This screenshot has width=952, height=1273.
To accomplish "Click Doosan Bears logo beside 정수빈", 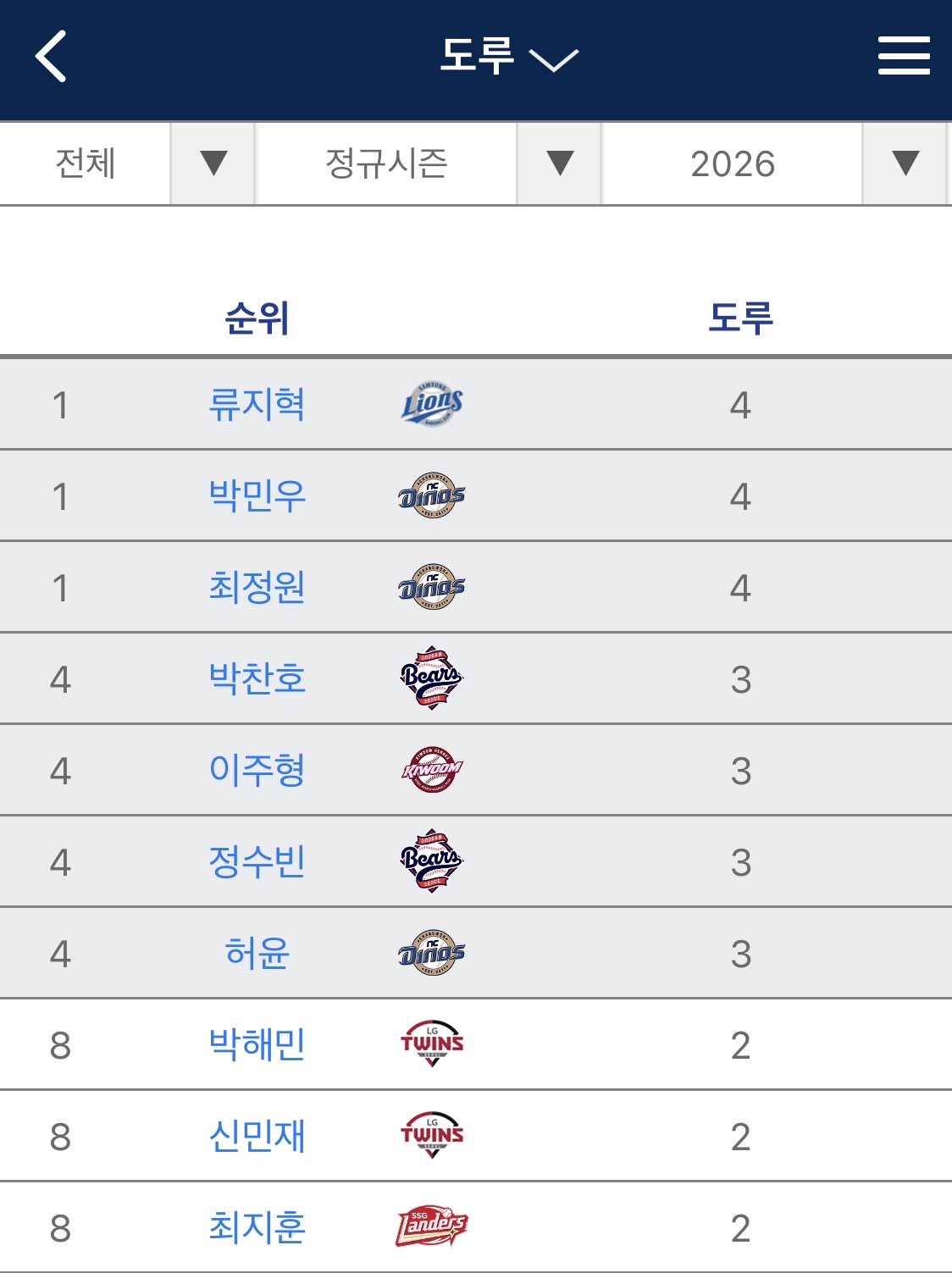I will (432, 861).
